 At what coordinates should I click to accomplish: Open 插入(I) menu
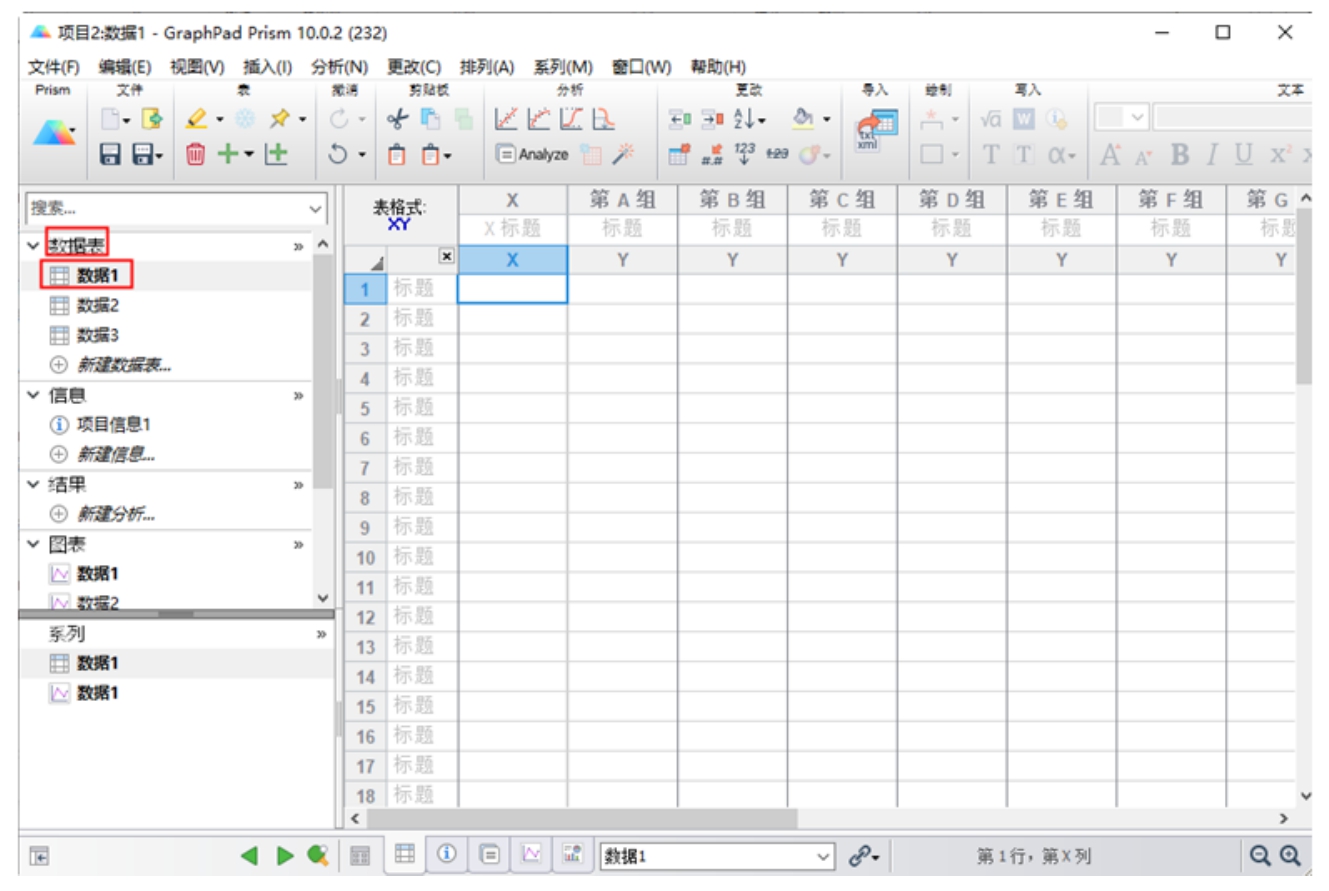[x=268, y=67]
